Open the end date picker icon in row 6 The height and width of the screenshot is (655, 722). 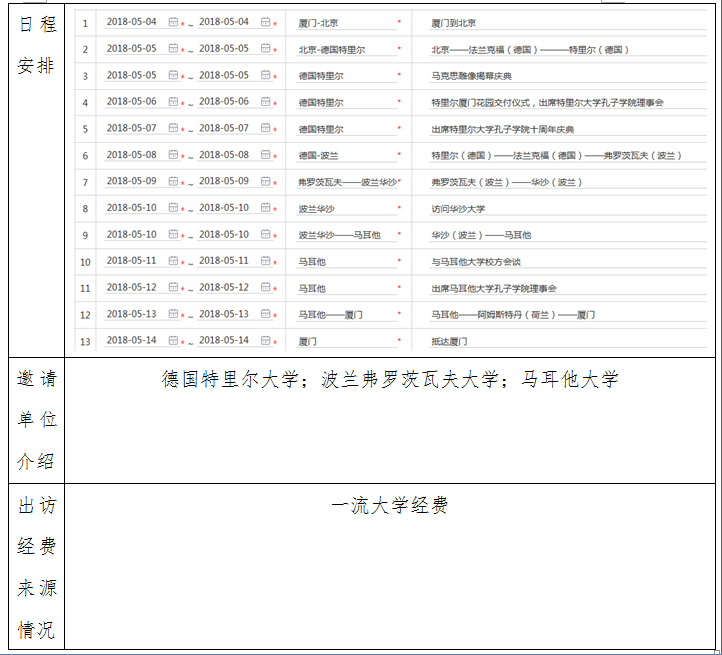pyautogui.click(x=266, y=155)
